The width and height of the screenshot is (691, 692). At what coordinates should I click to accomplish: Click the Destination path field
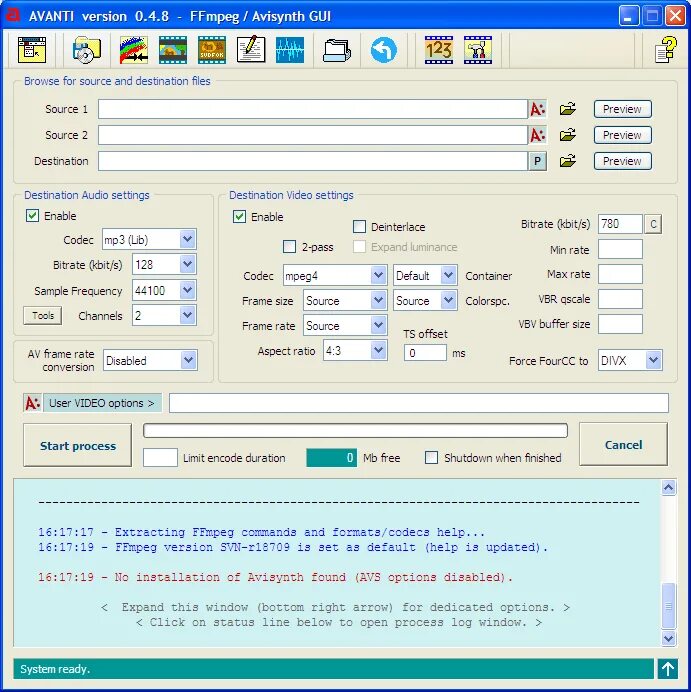pyautogui.click(x=313, y=161)
